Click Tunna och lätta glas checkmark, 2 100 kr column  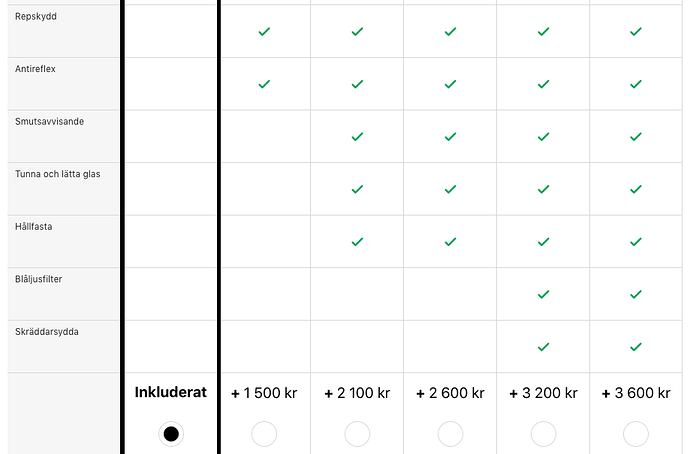coord(357,189)
